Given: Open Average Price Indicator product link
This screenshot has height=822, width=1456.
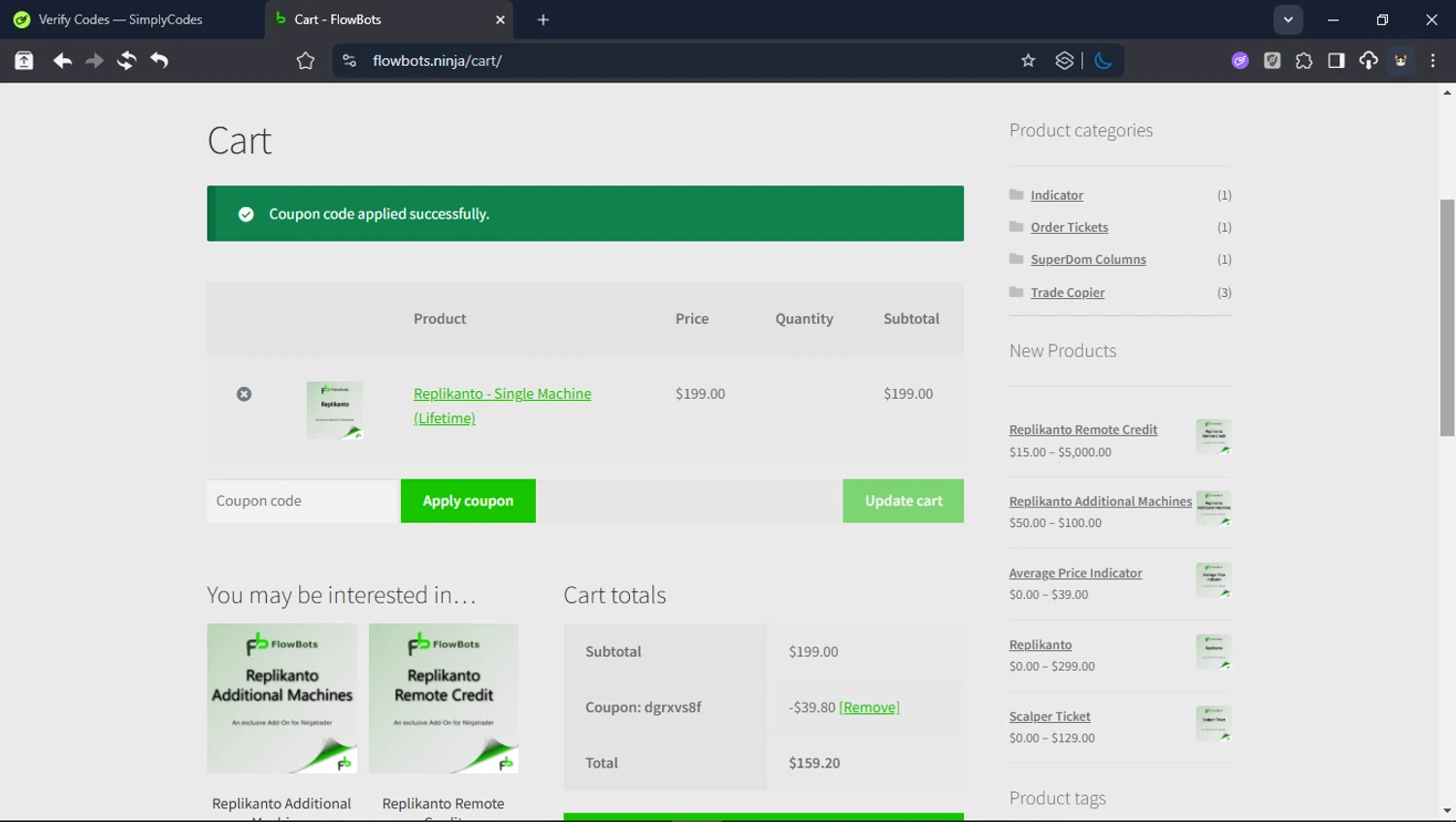Looking at the screenshot, I should pos(1075,573).
